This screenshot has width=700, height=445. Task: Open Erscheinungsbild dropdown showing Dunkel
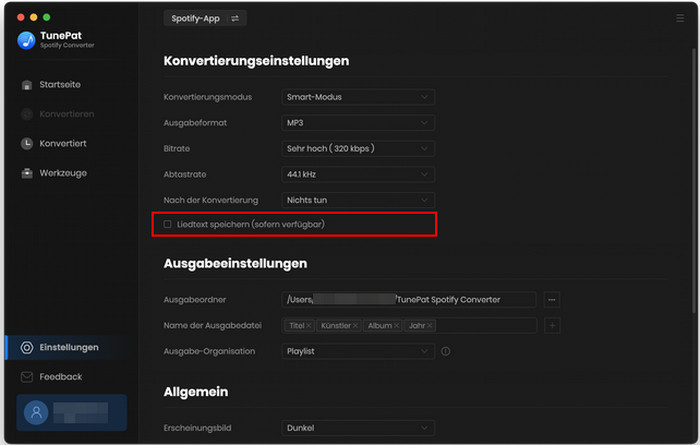[x=358, y=428]
